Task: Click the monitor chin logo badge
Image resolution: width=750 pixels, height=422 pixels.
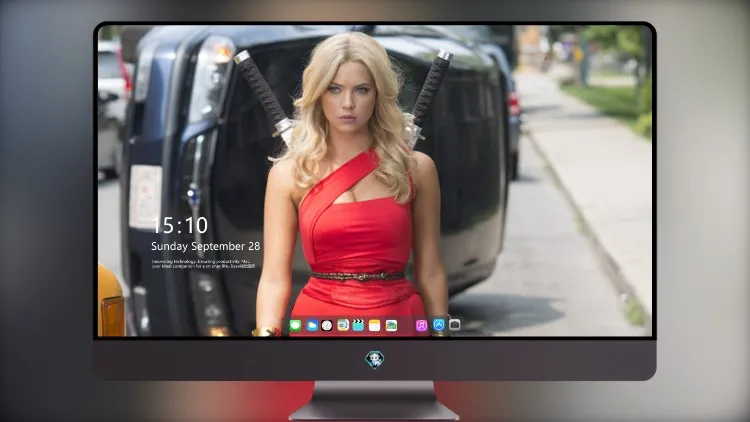Action: pyautogui.click(x=375, y=359)
